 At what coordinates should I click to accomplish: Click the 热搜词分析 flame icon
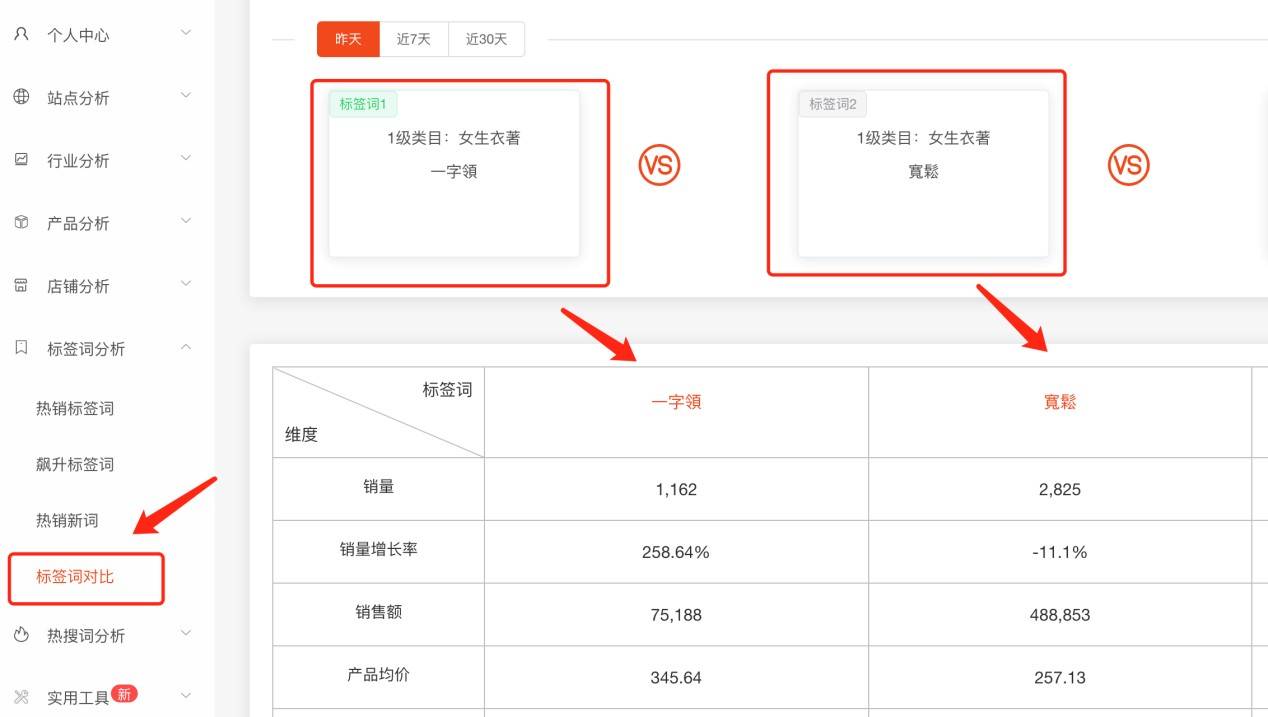[x=21, y=634]
